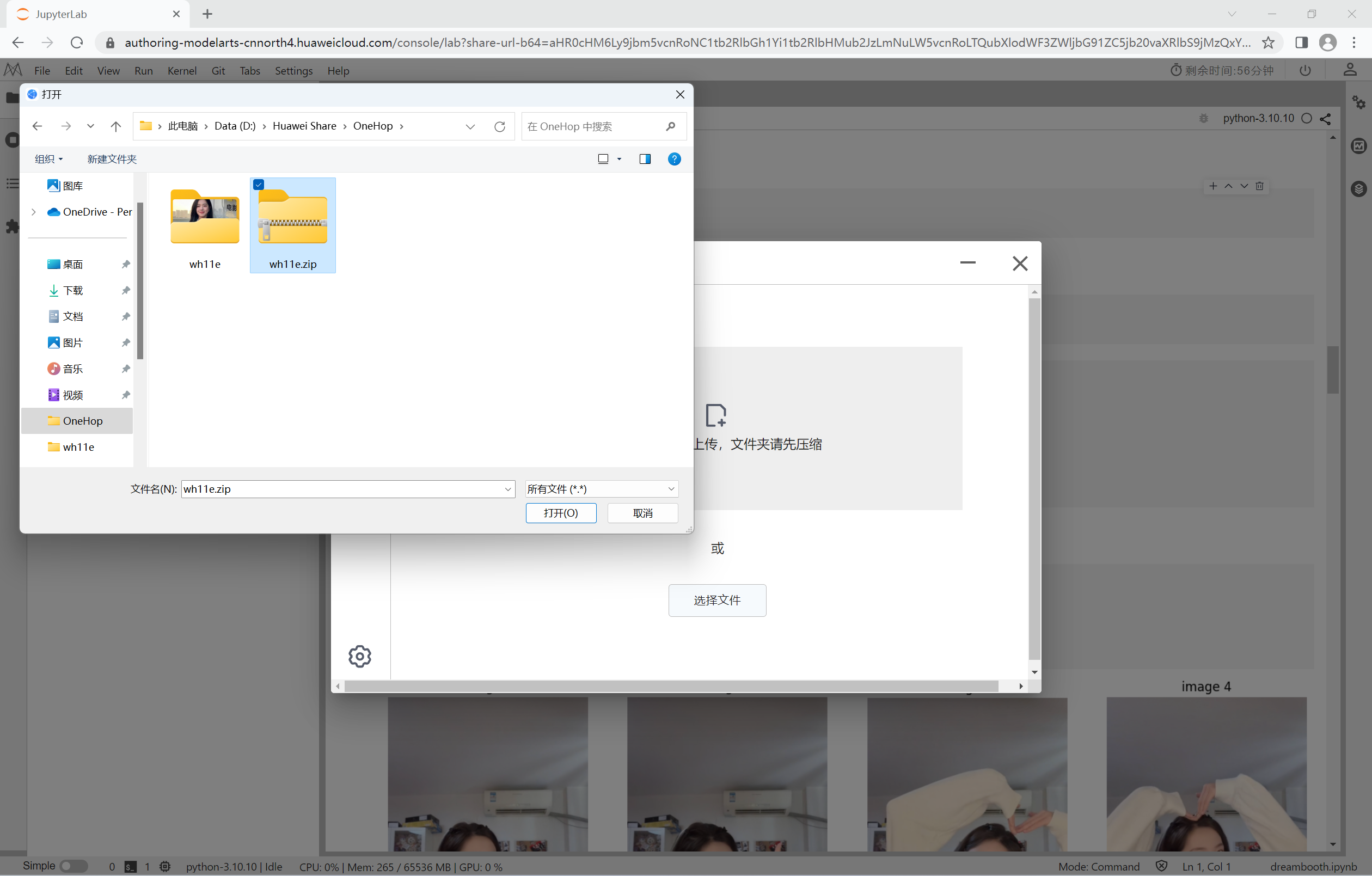Bookmark the page with the star icon
Screen dimensions: 1372x876
(1267, 43)
